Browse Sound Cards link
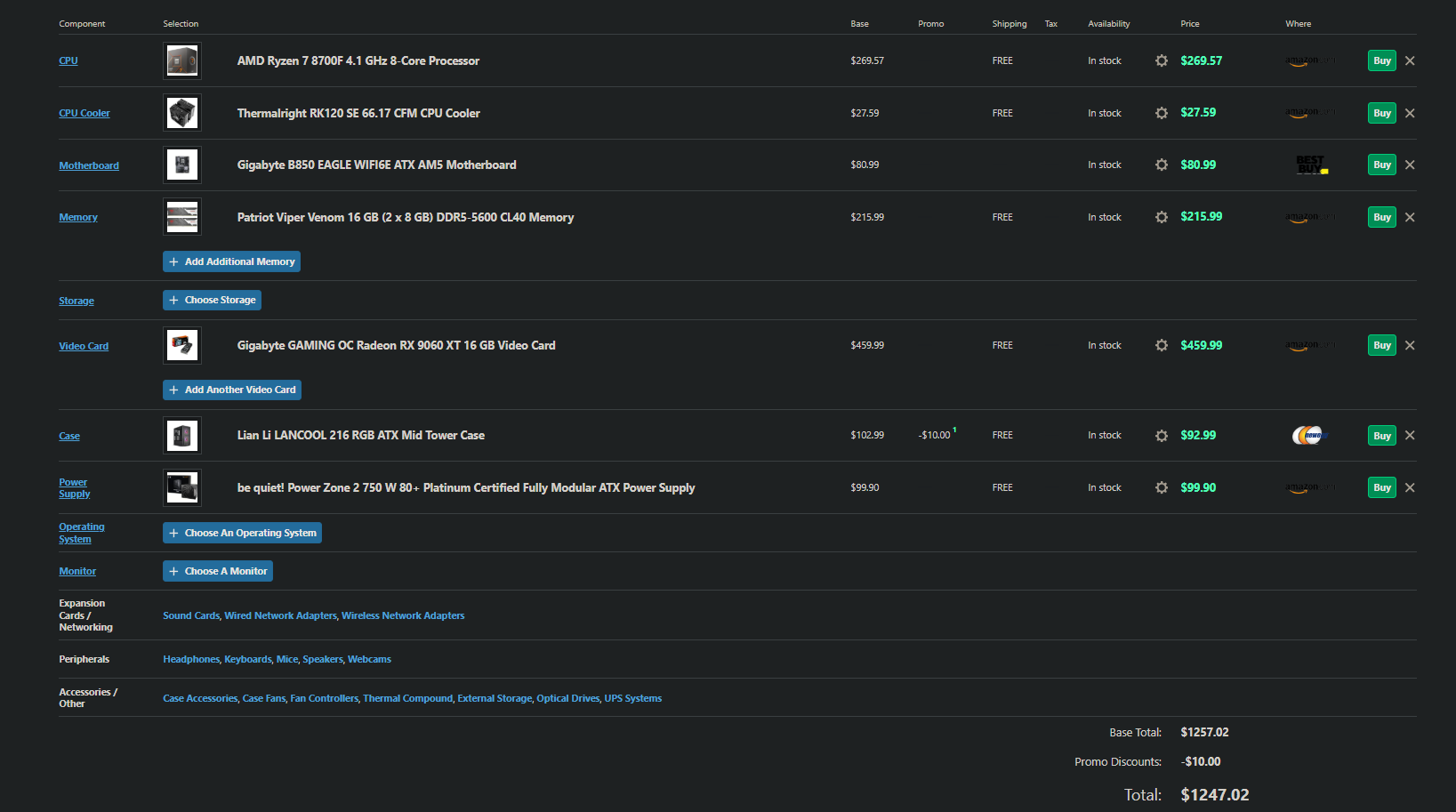 tap(191, 615)
